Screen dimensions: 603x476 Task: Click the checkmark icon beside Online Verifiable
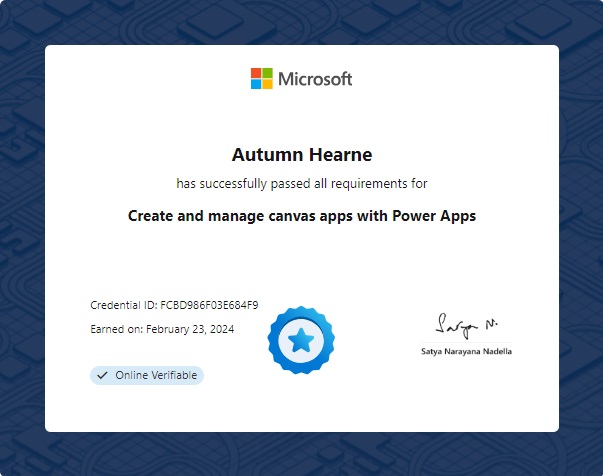[102, 375]
